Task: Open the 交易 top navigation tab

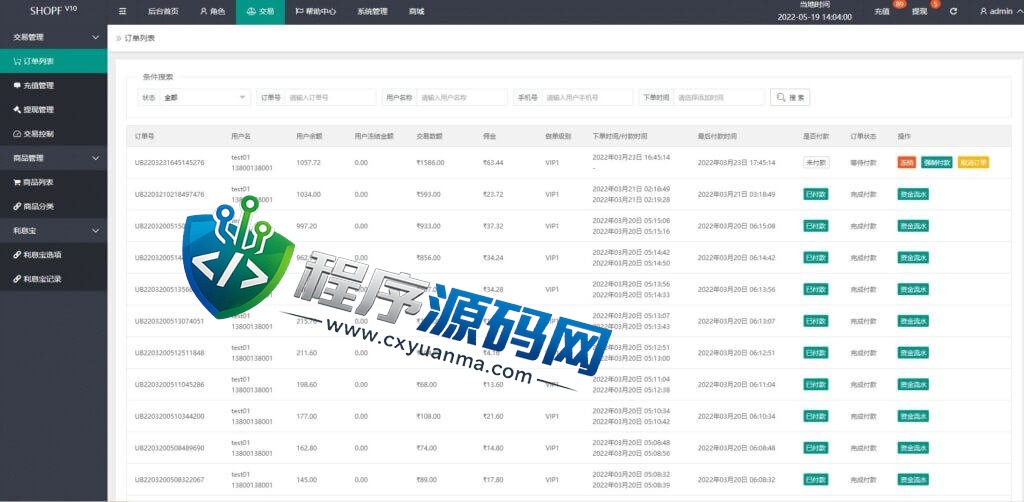Action: (260, 11)
